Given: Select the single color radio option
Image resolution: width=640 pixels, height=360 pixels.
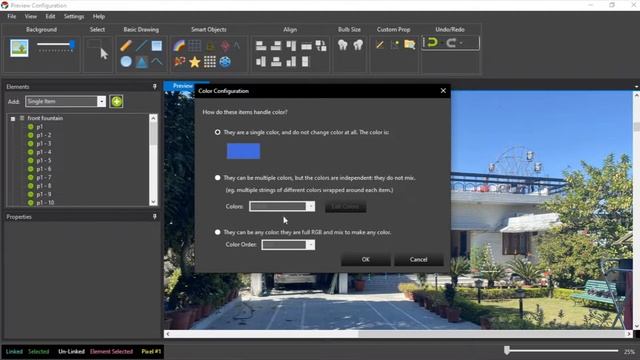Looking at the screenshot, I should pos(218,132).
